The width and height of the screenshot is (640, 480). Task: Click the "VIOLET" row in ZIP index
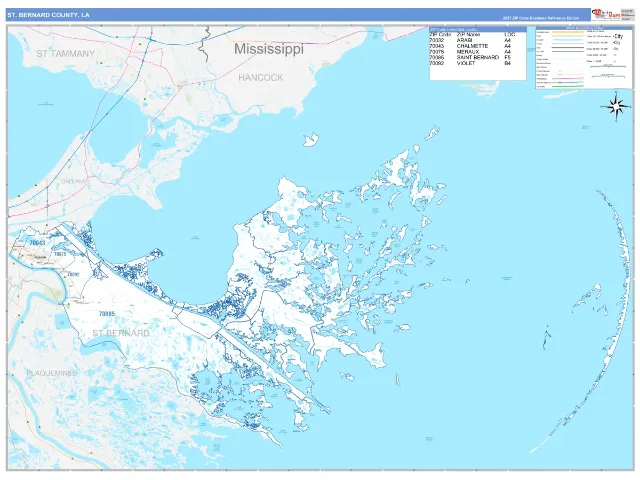click(470, 63)
